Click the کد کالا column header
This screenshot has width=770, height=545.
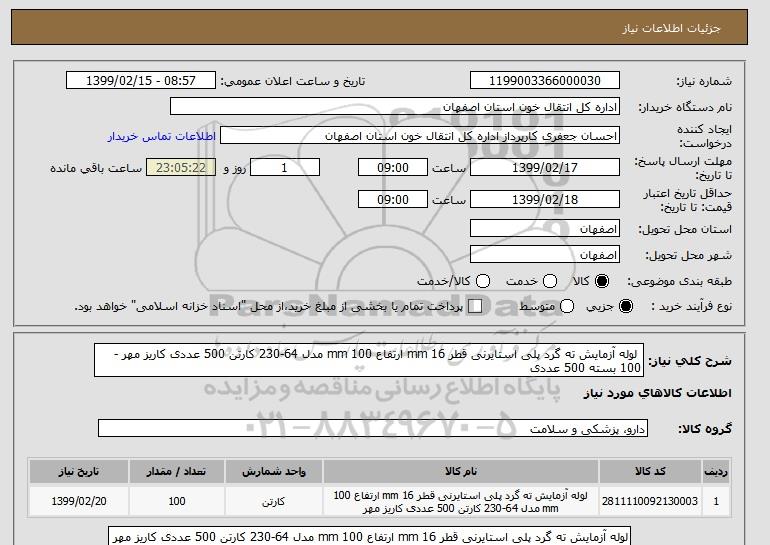click(650, 471)
